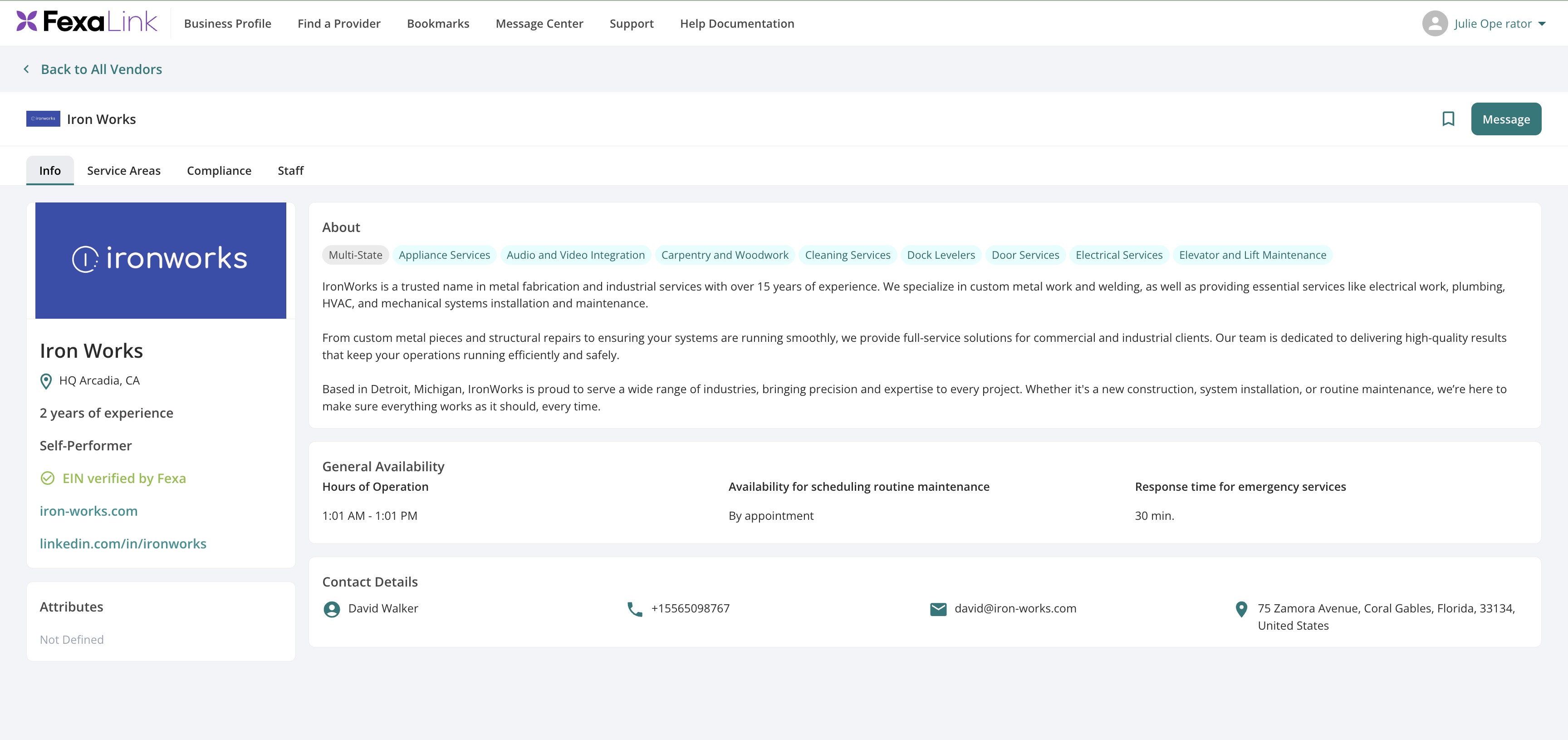Click the phone icon in Contact Details
The image size is (1568, 740).
click(x=634, y=609)
